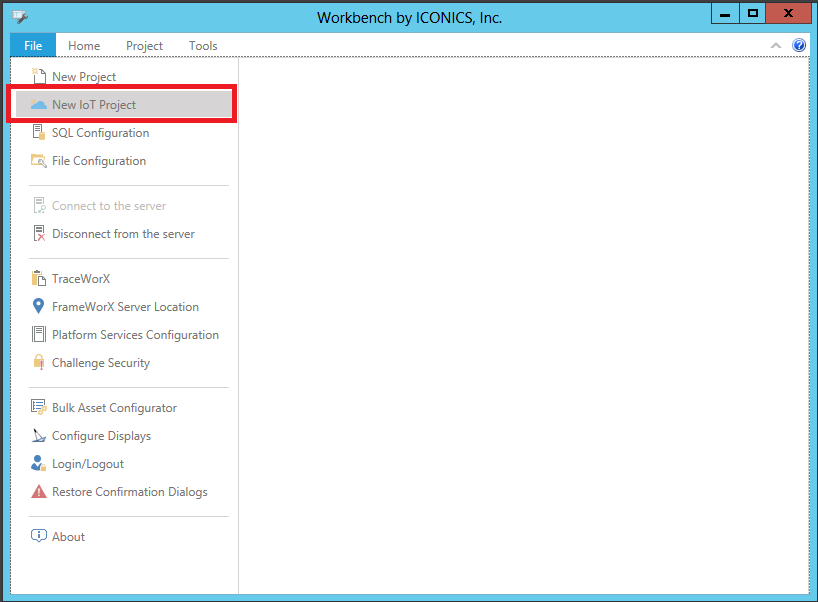
Task: Minimize the Workbench window
Action: tap(725, 14)
